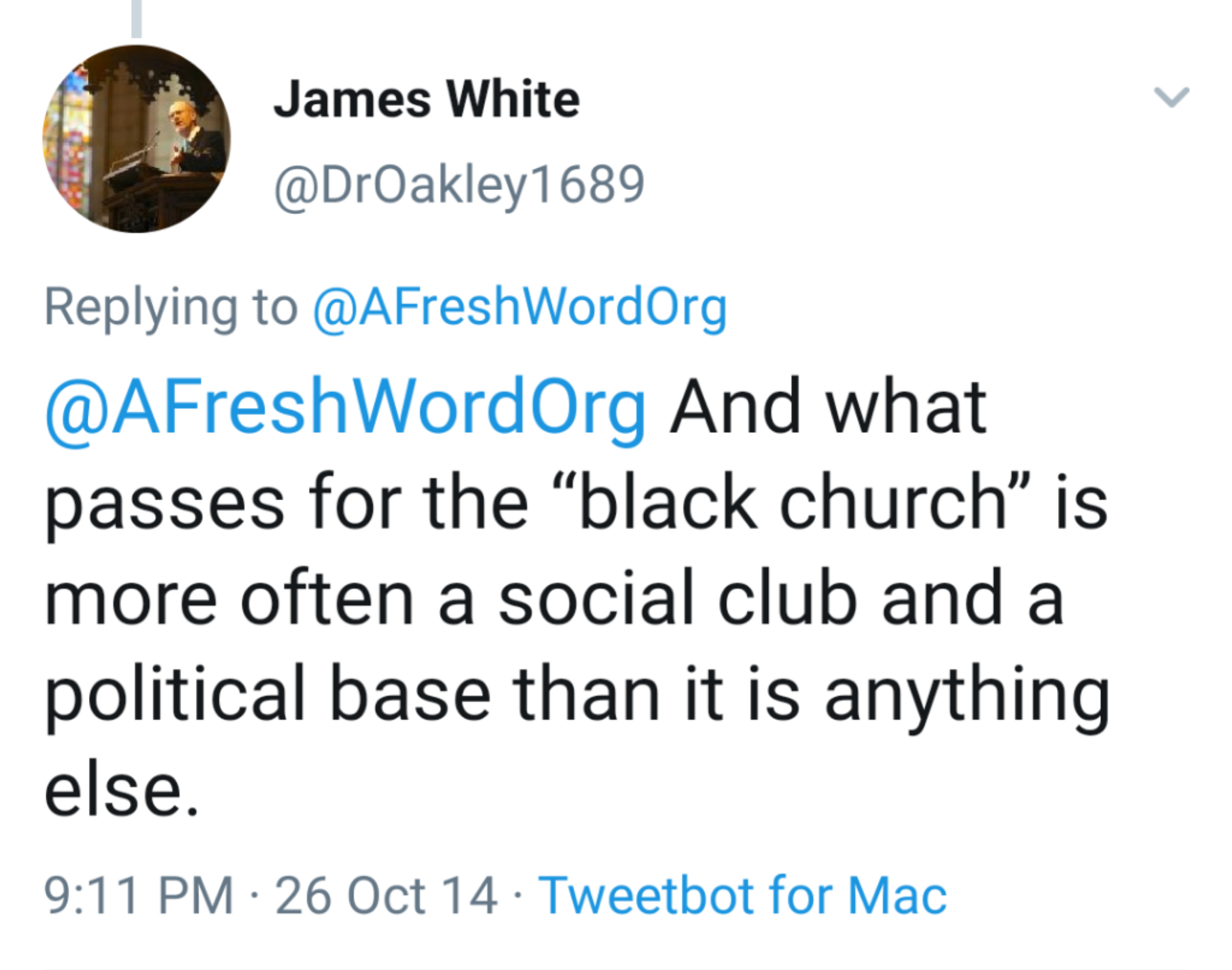1232x970 pixels.
Task: Click the word "anything" in the tweet
Action: (967, 695)
